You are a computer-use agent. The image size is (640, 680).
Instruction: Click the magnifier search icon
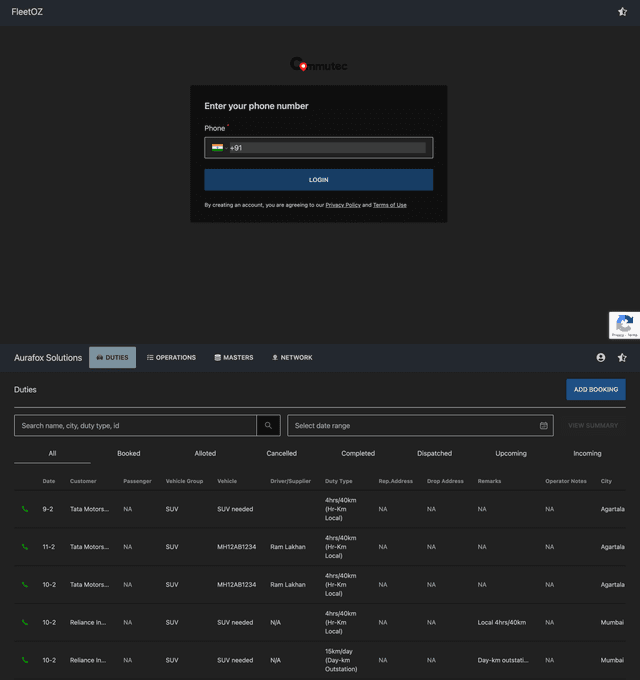click(x=268, y=425)
